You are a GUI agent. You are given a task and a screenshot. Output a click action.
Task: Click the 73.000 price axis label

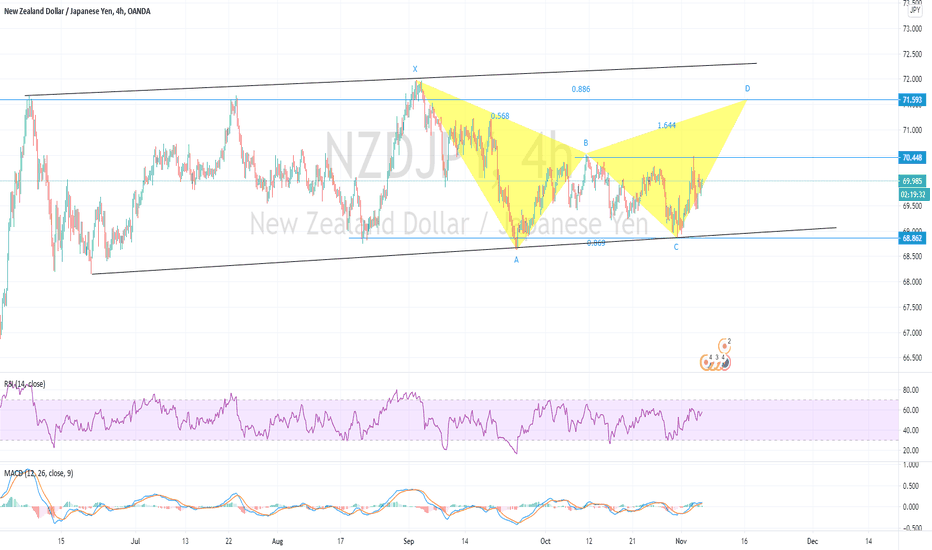pos(912,29)
